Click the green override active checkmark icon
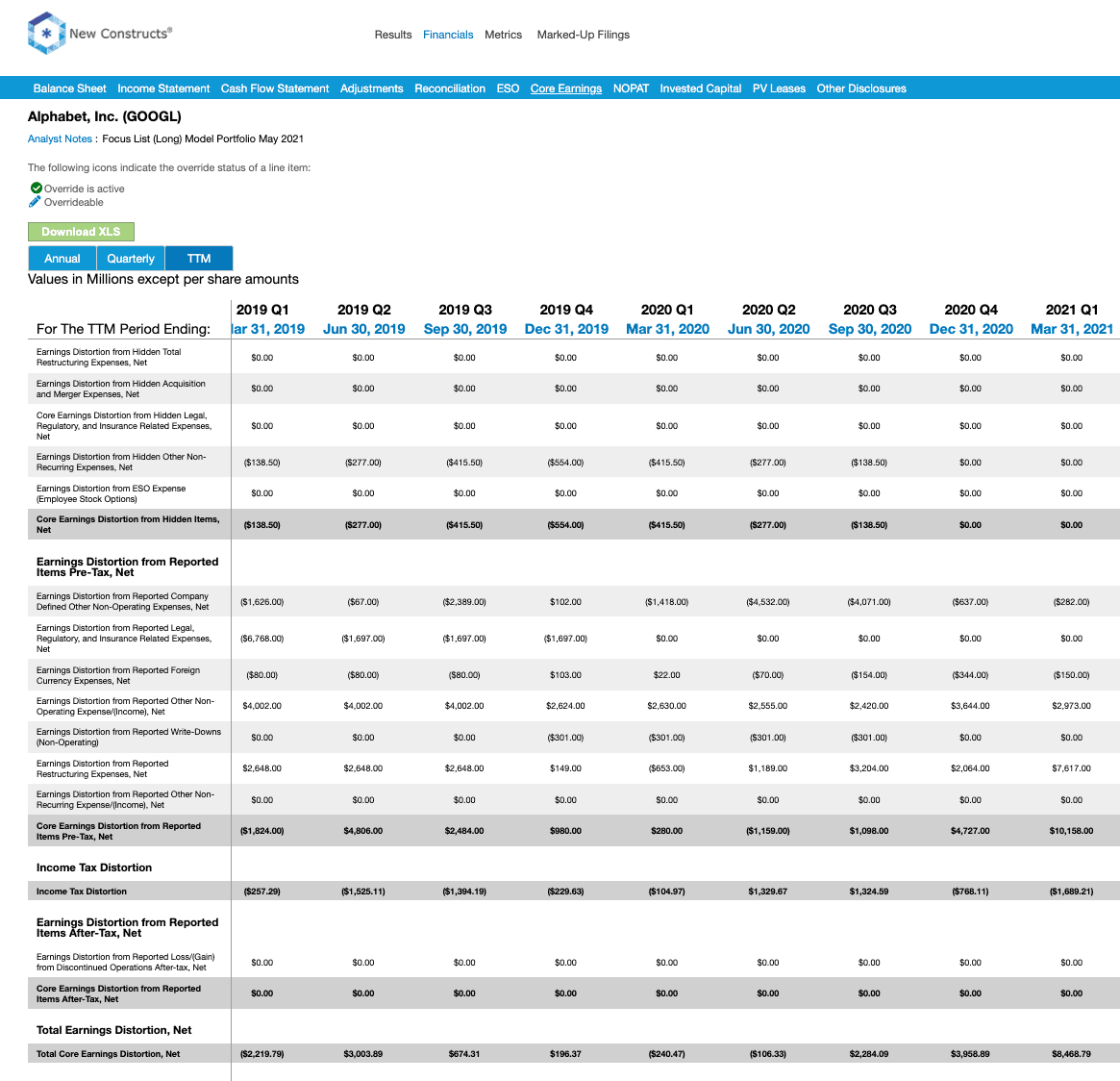 [x=36, y=188]
